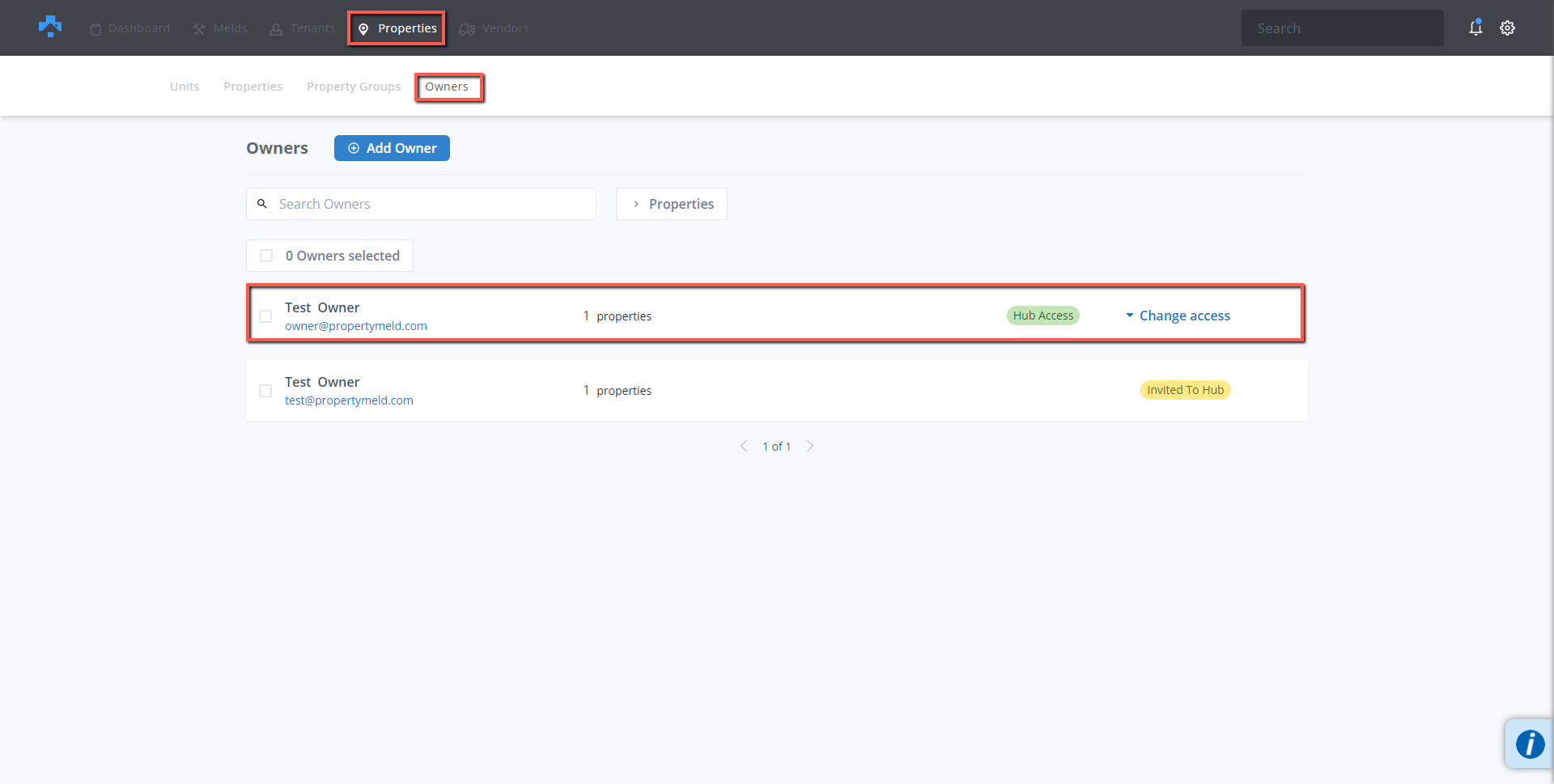Click '1 properties' in the owner@propertymeld.com row
The image size is (1554, 784).
tap(618, 316)
